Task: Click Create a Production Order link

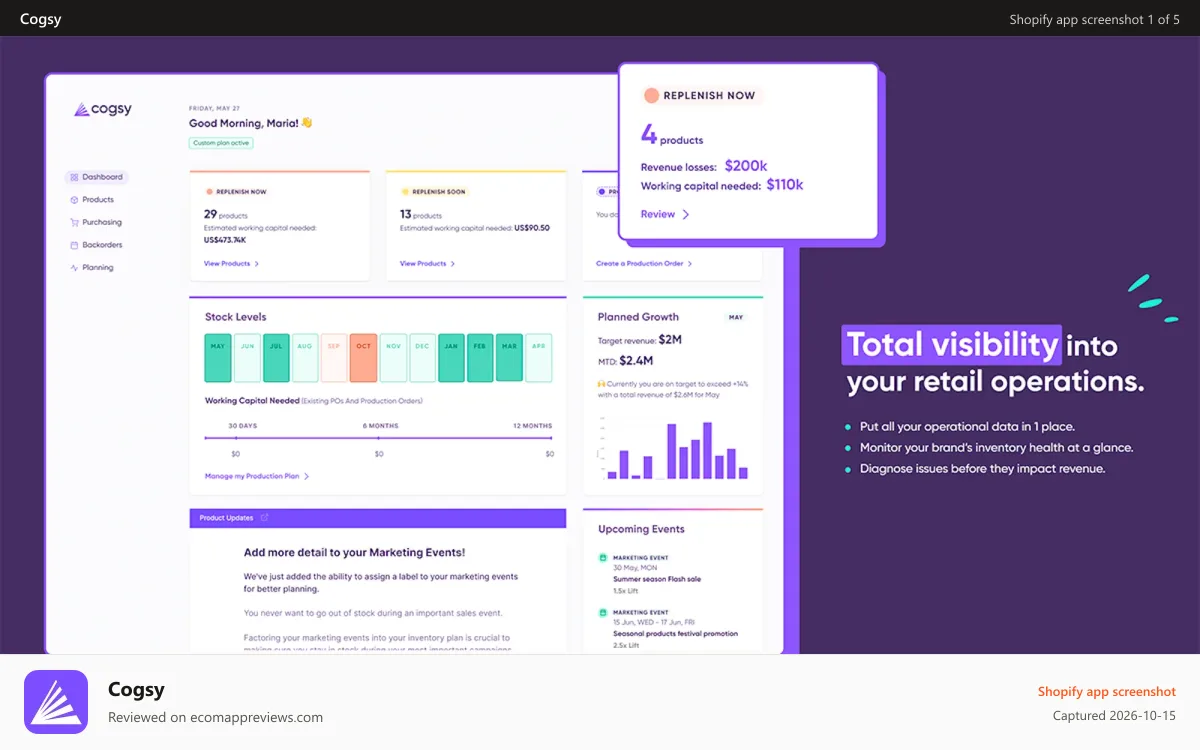Action: point(644,264)
